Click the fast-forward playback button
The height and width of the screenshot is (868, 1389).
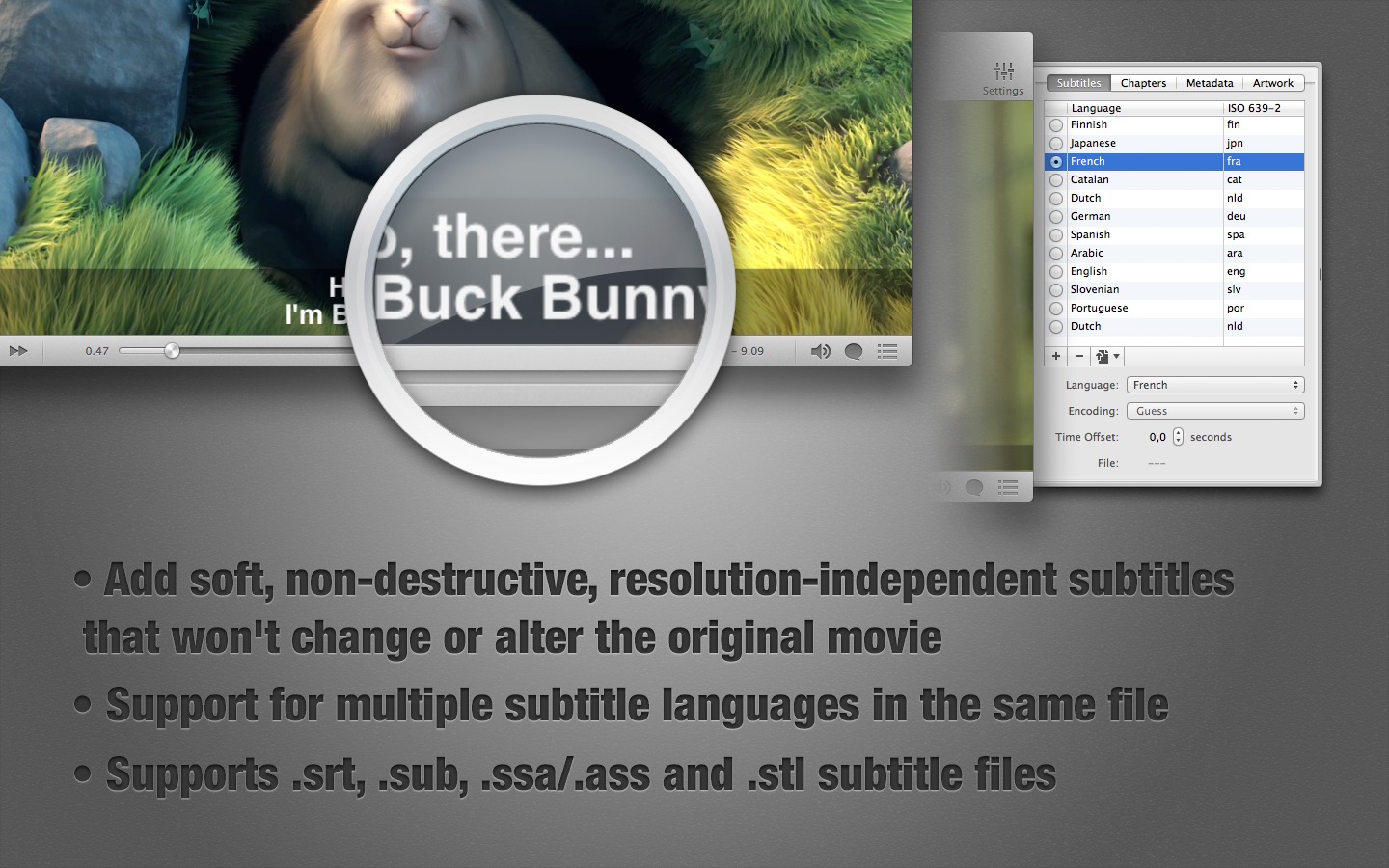pyautogui.click(x=18, y=351)
